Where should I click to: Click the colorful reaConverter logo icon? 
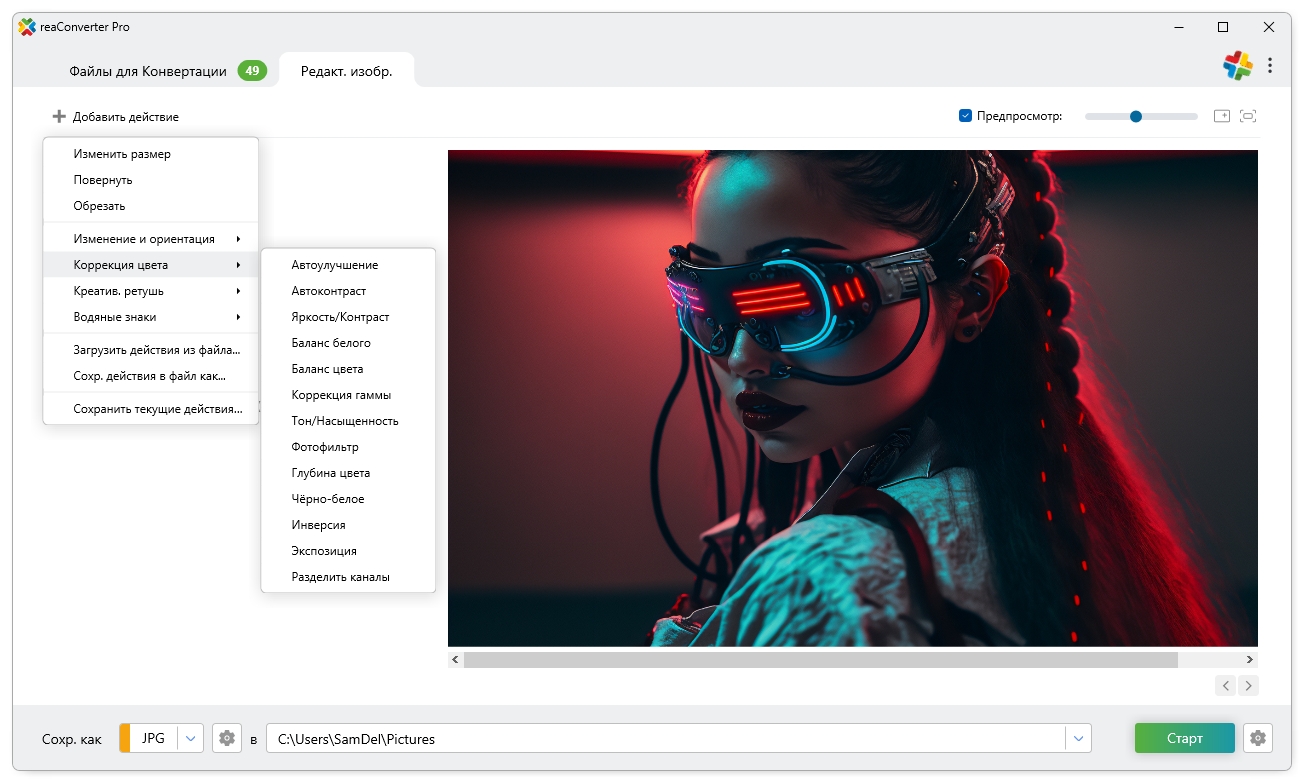(1238, 66)
